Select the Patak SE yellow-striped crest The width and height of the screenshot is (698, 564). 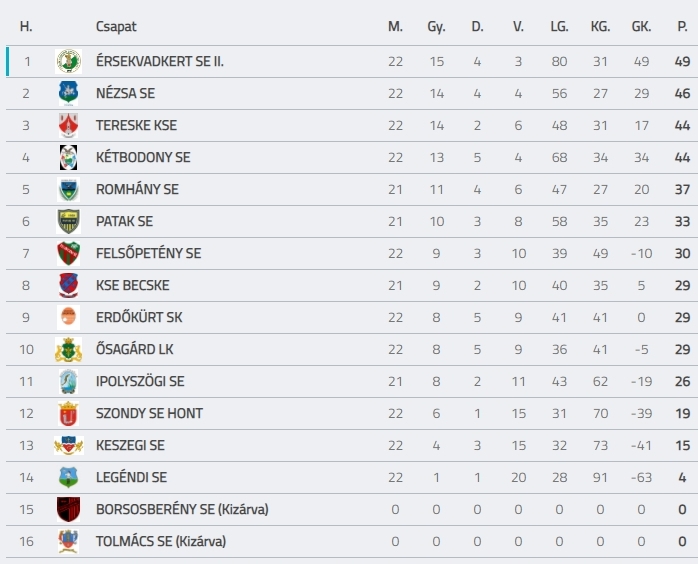pyautogui.click(x=69, y=222)
